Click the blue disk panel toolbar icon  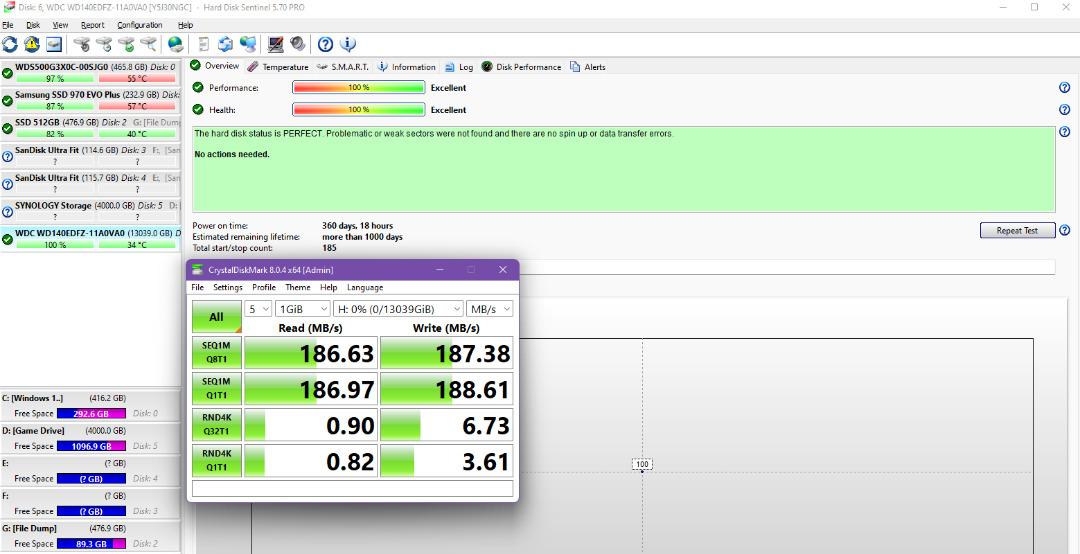pyautogui.click(x=54, y=45)
